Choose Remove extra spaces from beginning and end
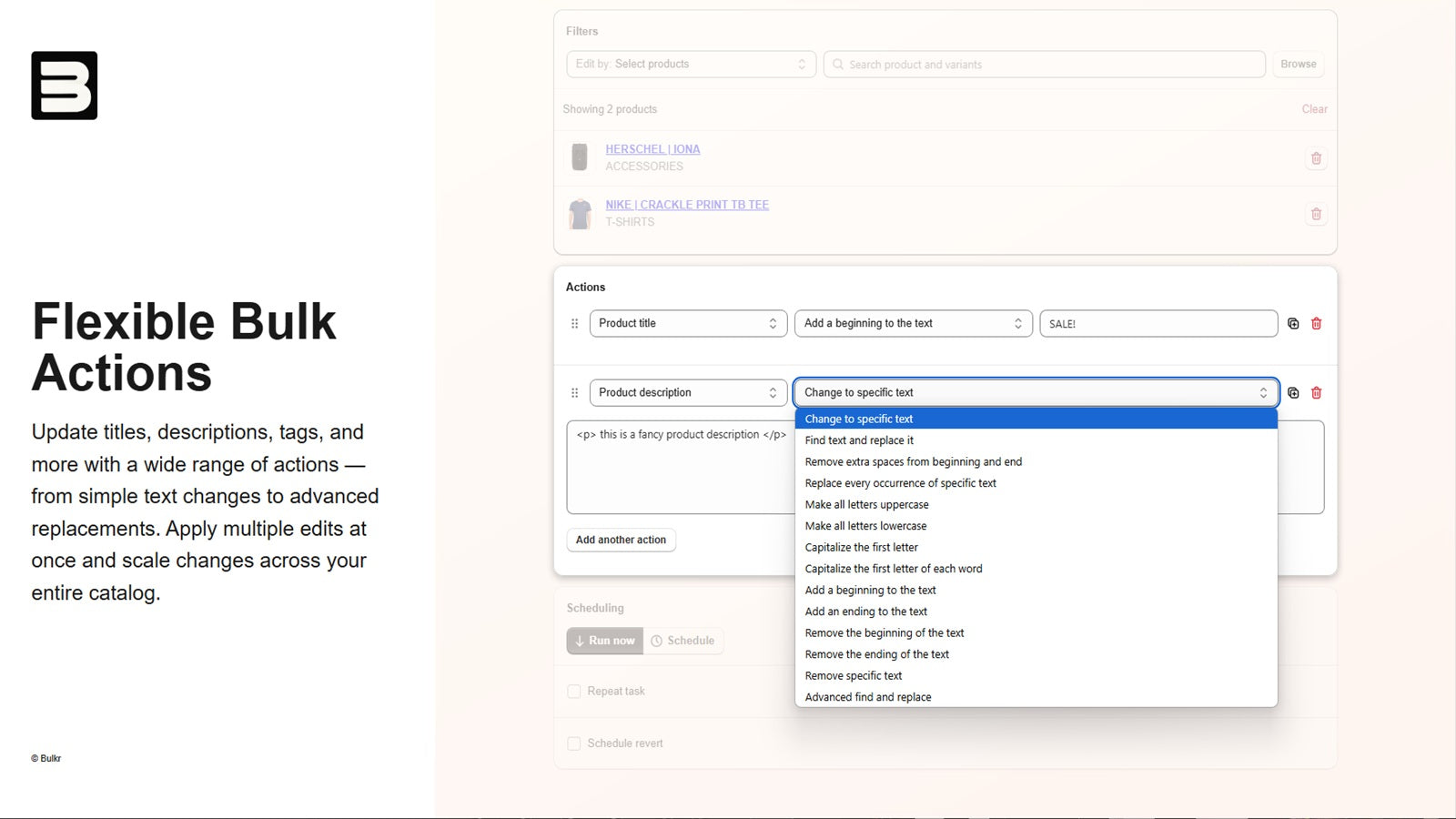Screen dimensions: 1456x819 click(1036, 462)
